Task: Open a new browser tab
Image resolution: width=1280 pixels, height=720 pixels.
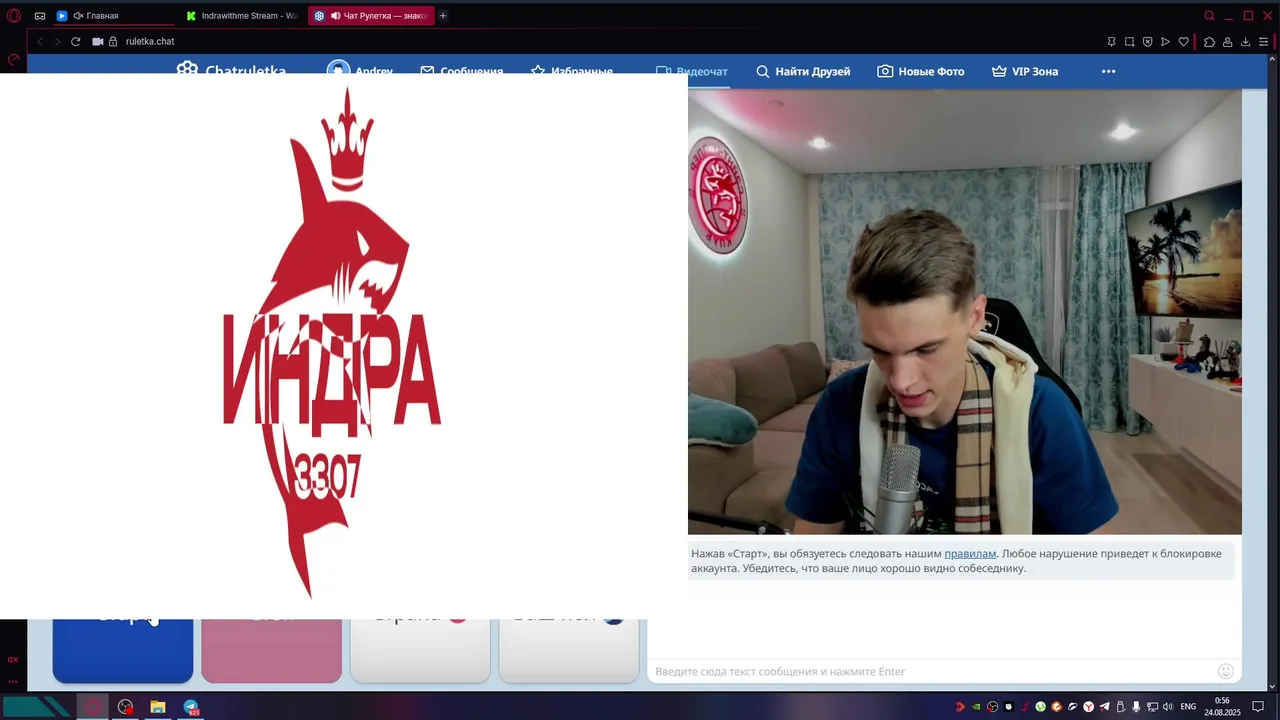Action: point(443,16)
